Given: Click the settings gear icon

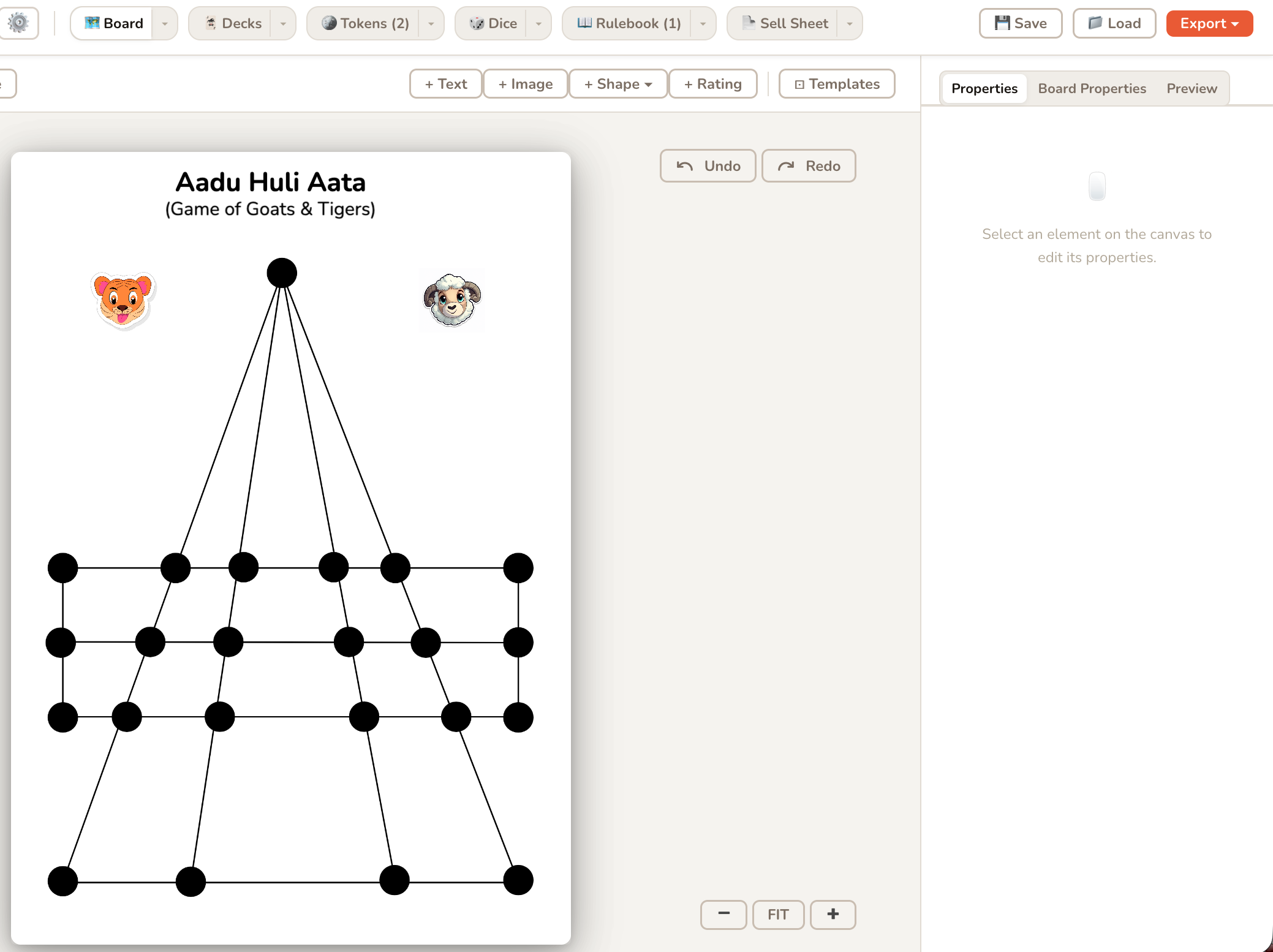Looking at the screenshot, I should (18, 23).
